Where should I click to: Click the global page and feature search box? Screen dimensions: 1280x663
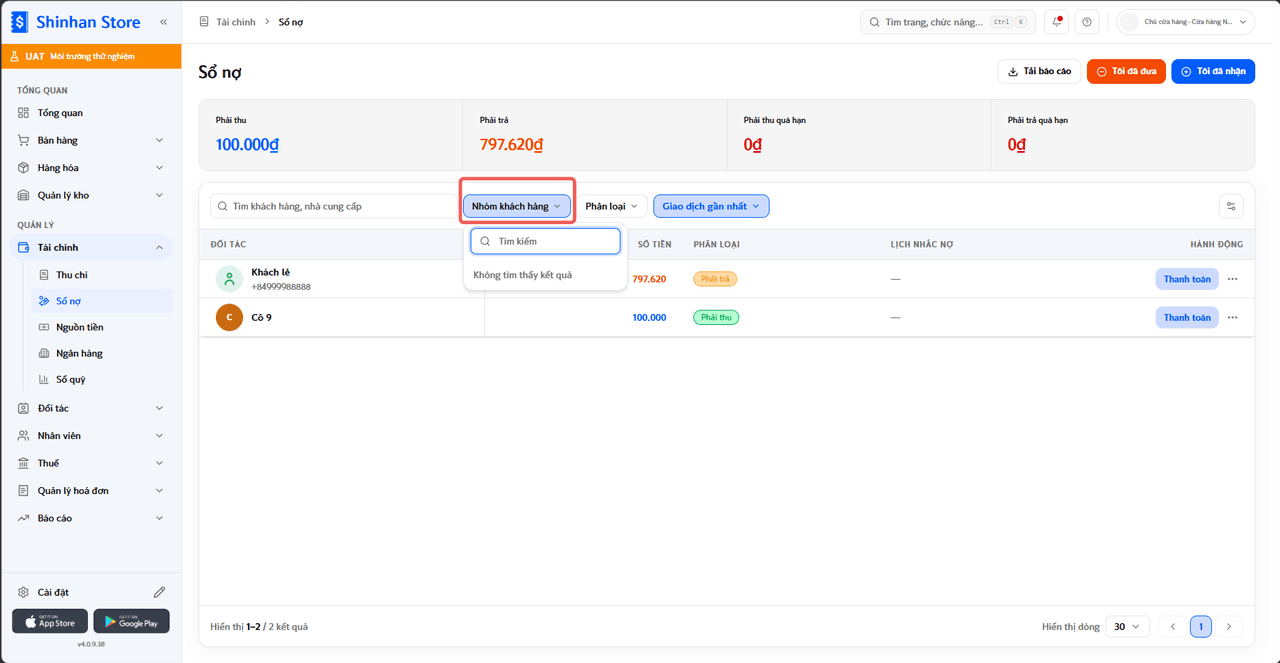point(948,22)
